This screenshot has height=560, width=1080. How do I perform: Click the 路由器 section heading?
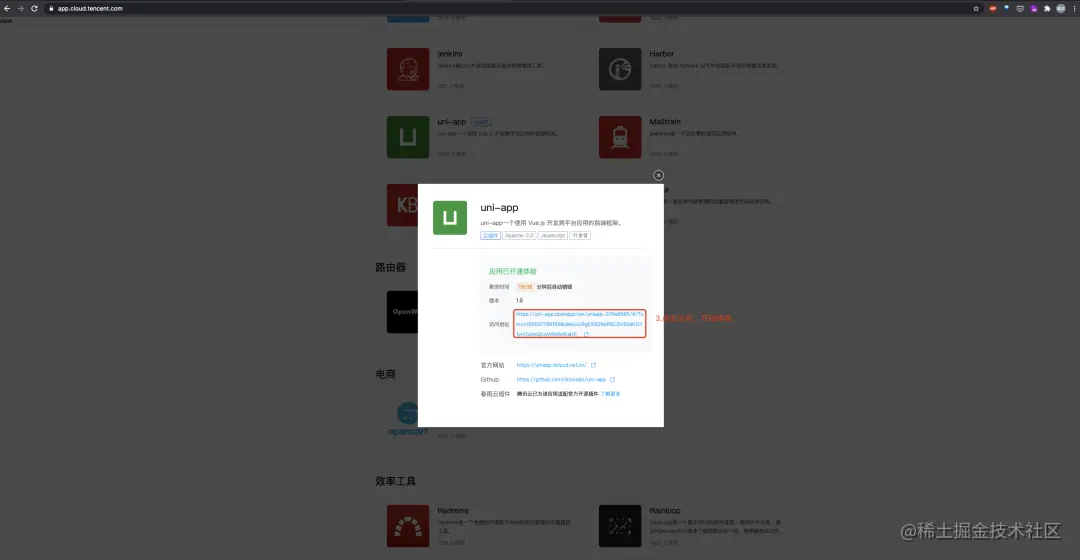tap(391, 267)
